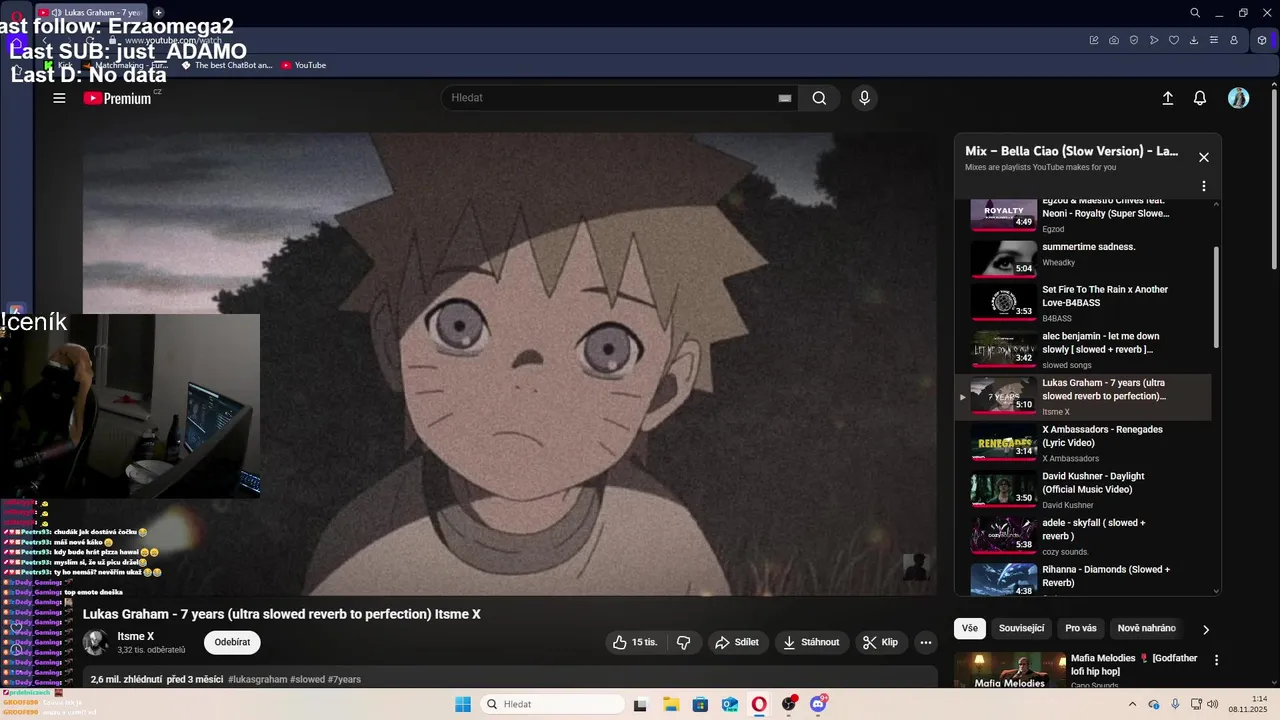Screen dimensions: 1280x720
Task: Open The best ChatBot bookmark
Action: coord(227,65)
